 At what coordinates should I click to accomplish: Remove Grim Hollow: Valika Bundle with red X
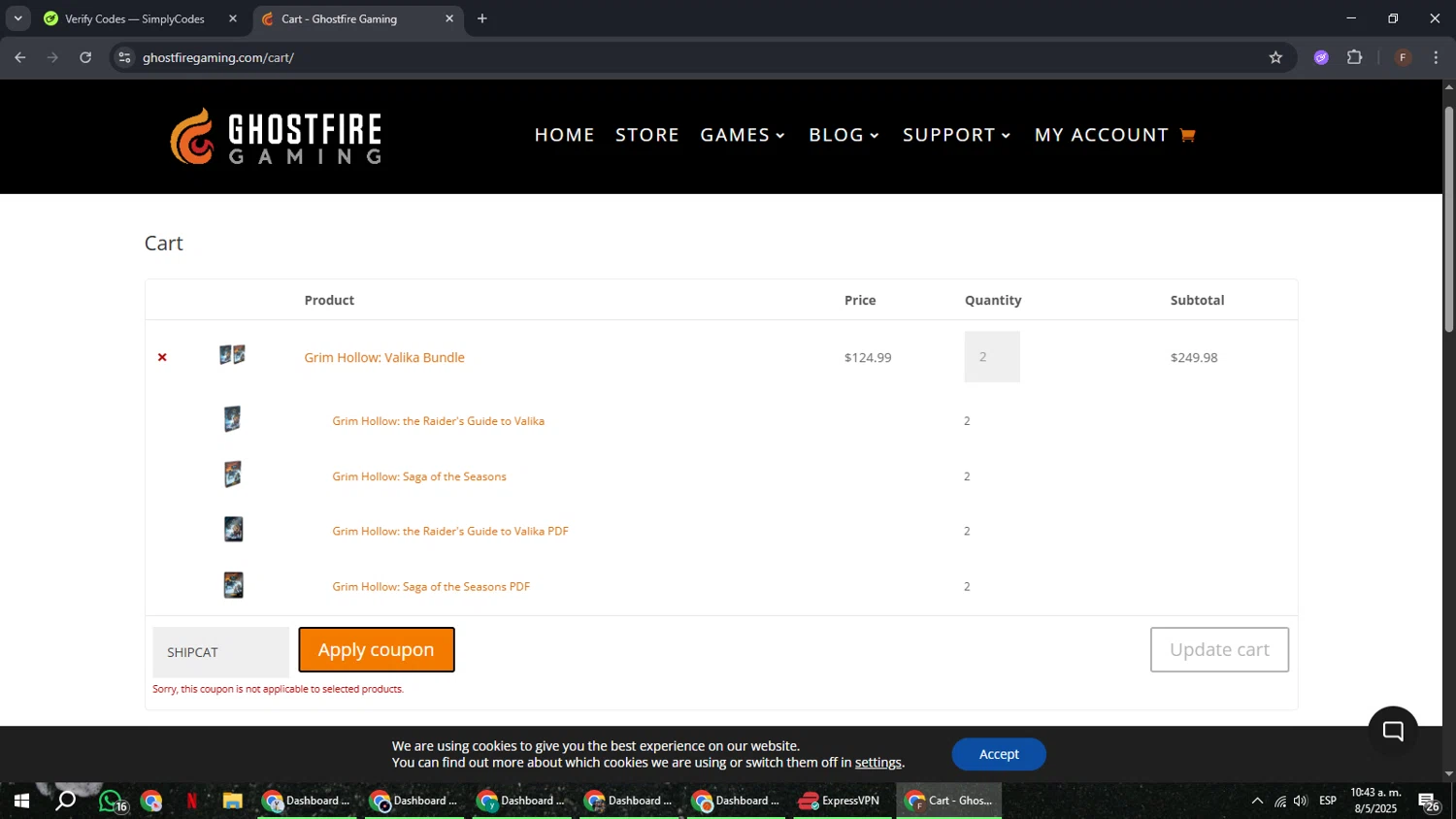[162, 357]
